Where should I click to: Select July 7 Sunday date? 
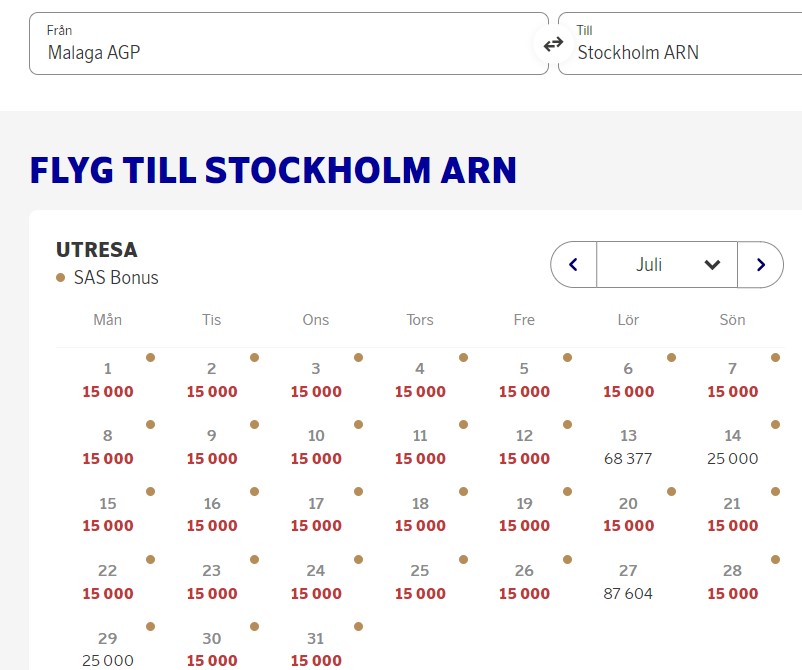coord(732,380)
